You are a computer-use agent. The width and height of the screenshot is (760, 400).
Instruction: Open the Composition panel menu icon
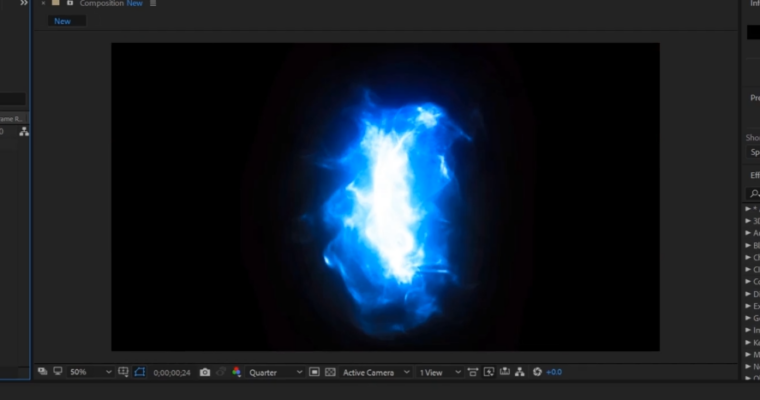(x=153, y=3)
